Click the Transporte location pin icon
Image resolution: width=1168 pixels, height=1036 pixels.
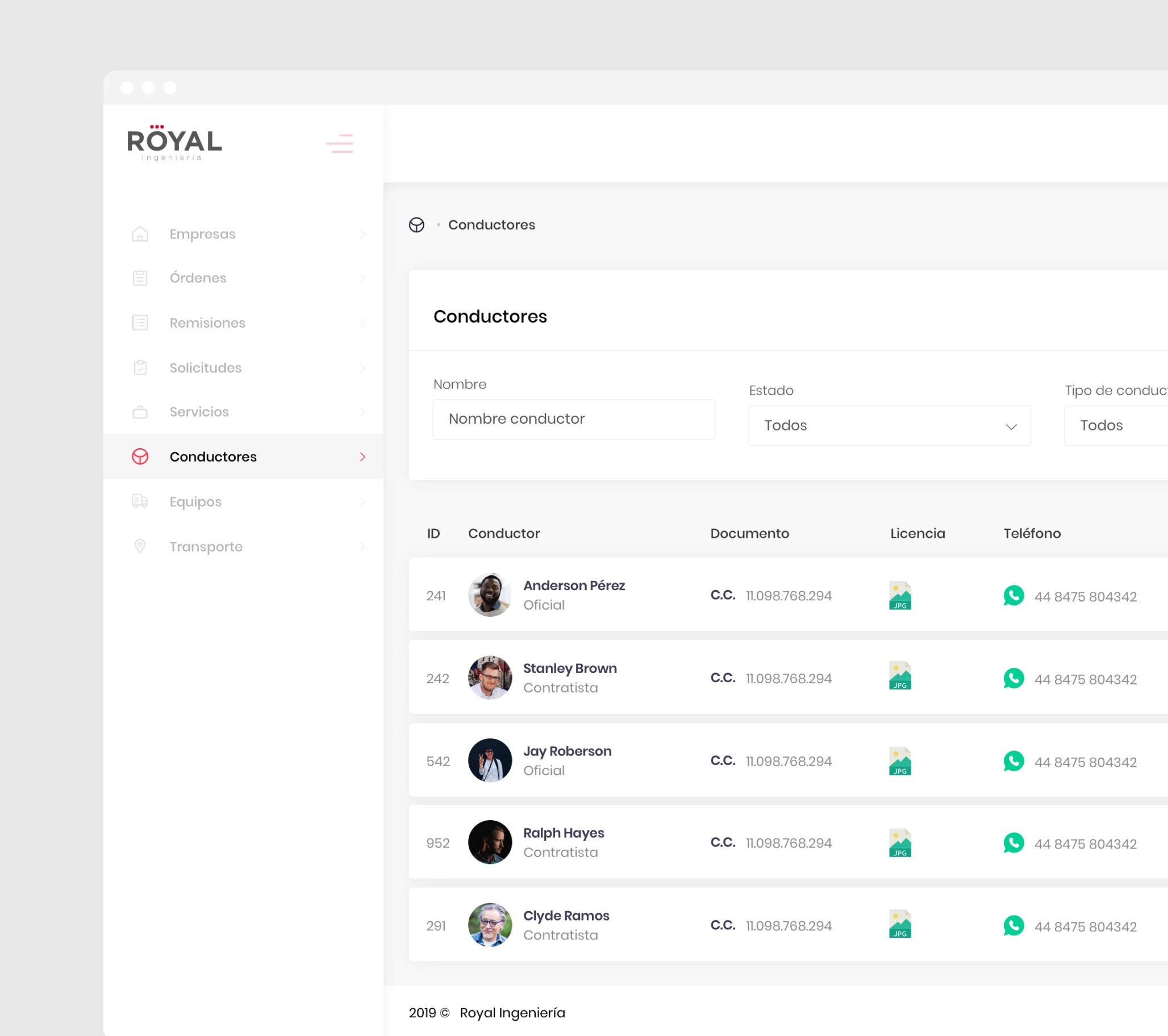(x=140, y=546)
